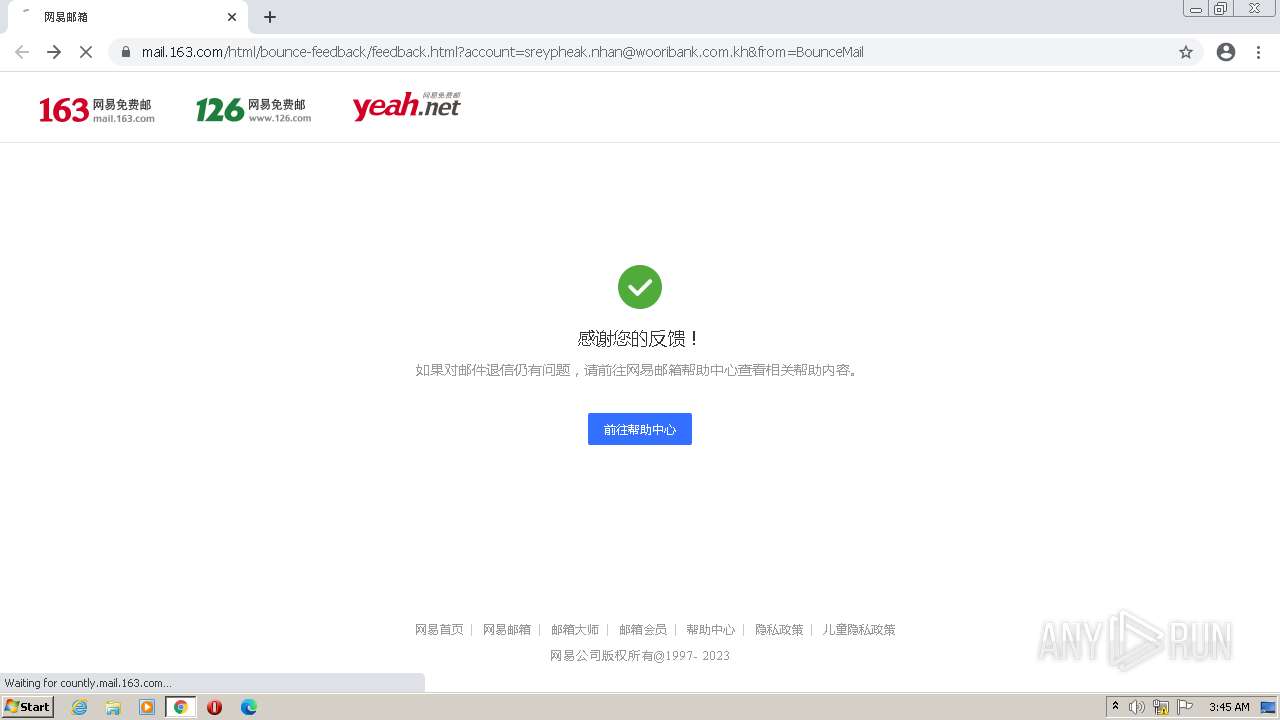Close the 网易邮箱 tab
Screen dimensions: 1280x720
pyautogui.click(x=232, y=17)
